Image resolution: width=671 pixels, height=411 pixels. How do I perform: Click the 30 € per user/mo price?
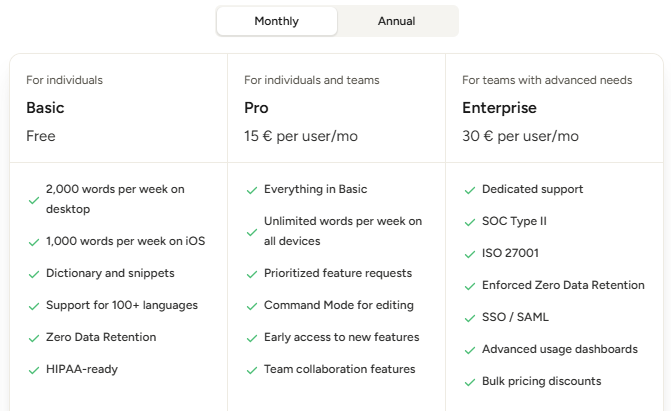coord(520,136)
